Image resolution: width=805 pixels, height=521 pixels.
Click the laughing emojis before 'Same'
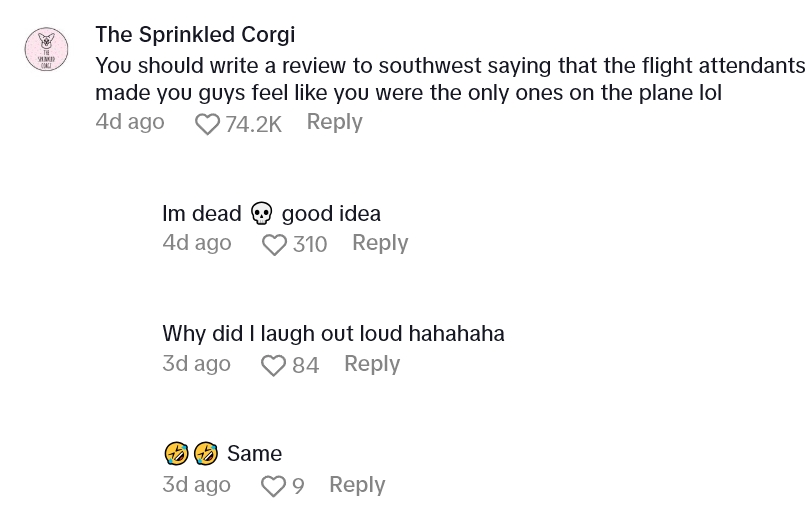tap(191, 454)
